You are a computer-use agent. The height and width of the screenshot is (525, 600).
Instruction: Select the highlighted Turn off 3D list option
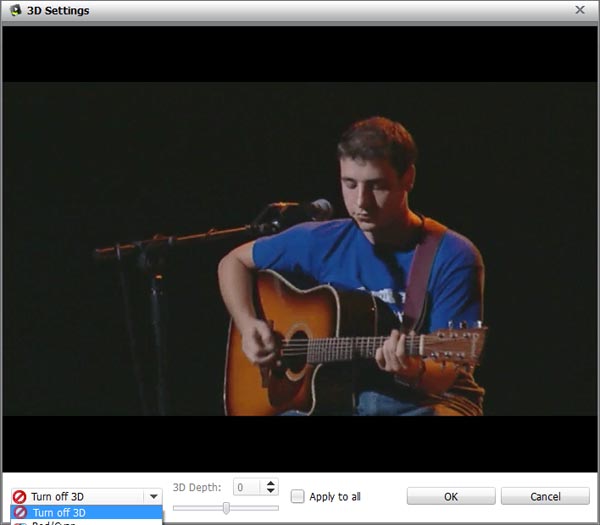[86, 513]
